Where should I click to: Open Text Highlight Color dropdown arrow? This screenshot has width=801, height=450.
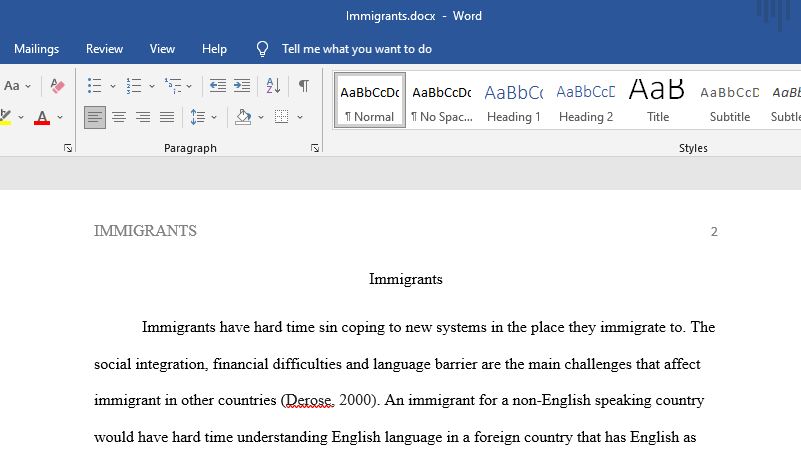click(21, 117)
